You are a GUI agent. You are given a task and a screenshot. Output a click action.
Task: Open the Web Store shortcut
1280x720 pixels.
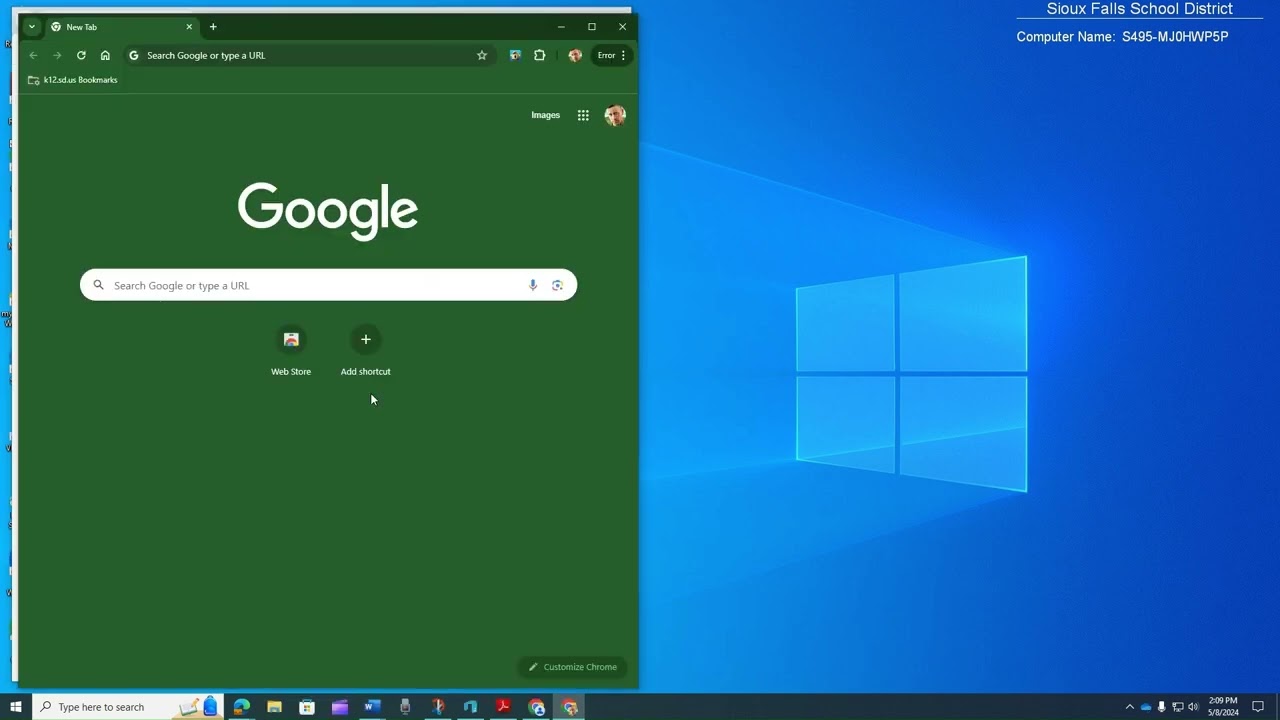coord(291,351)
